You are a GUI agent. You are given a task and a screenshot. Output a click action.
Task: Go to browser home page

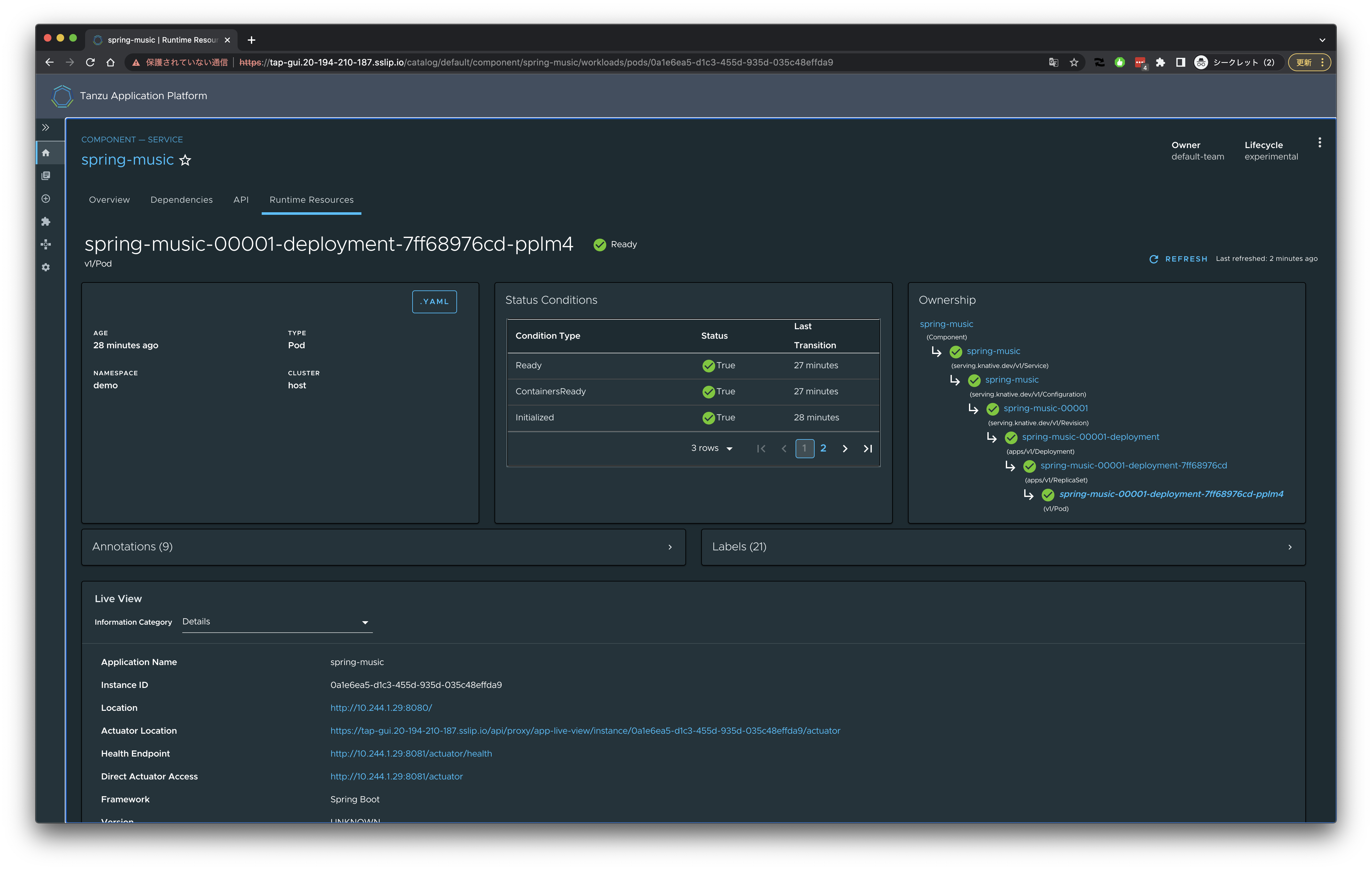pyautogui.click(x=111, y=62)
